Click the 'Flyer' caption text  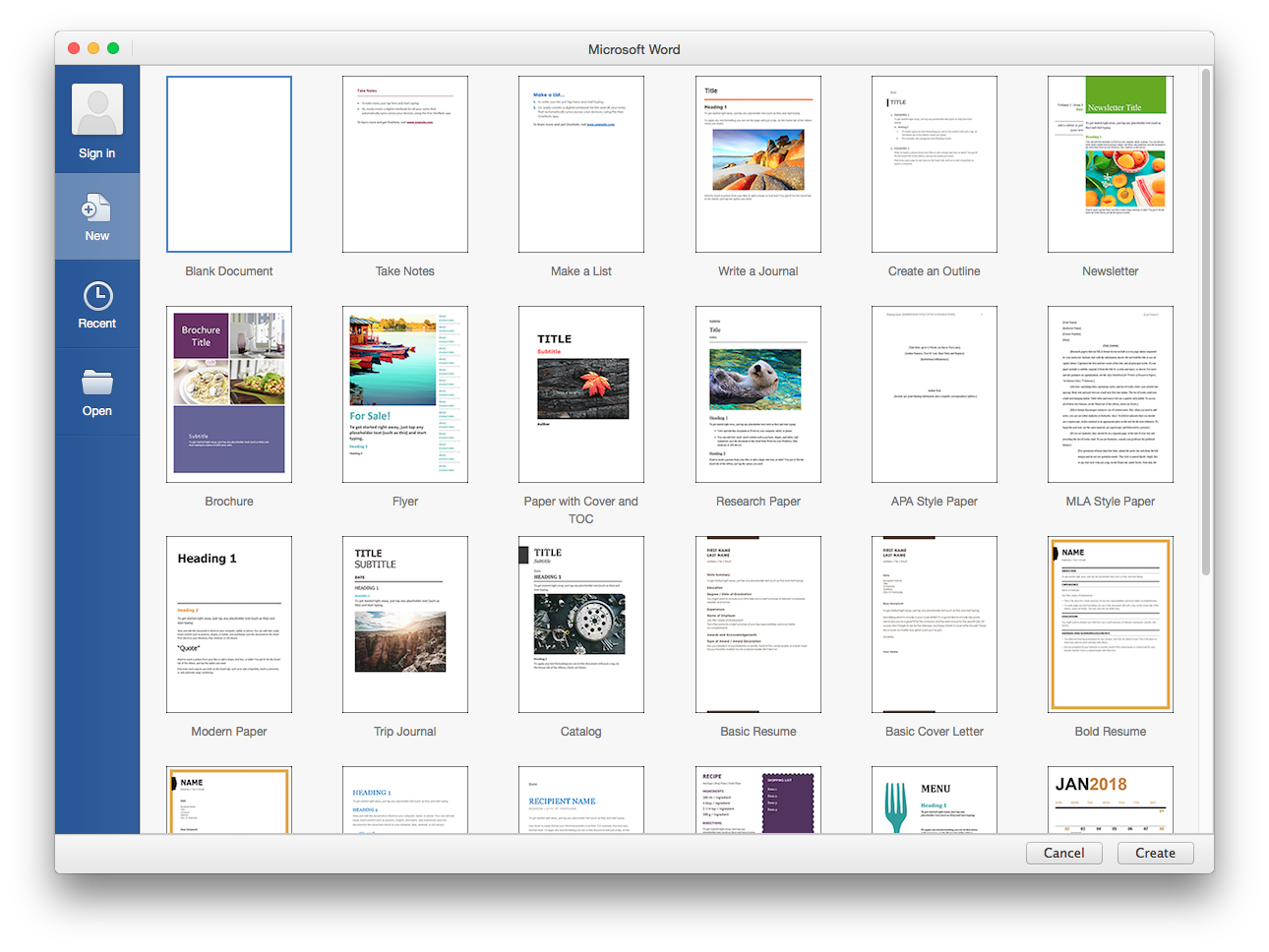coord(405,502)
